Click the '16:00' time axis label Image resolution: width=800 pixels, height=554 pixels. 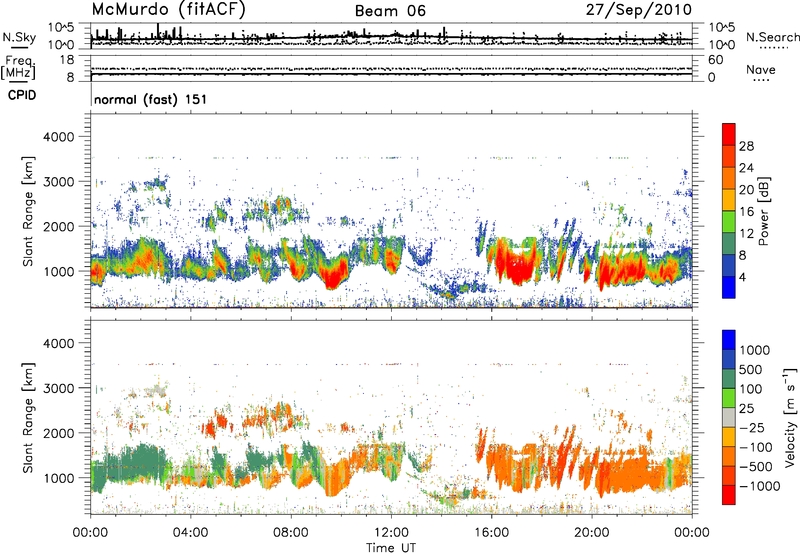coord(492,533)
